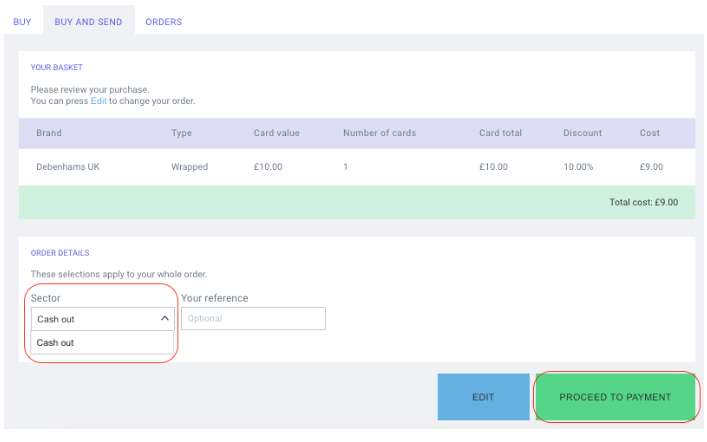Select the Cash out dropdown option
The image size is (707, 442).
[x=102, y=342]
